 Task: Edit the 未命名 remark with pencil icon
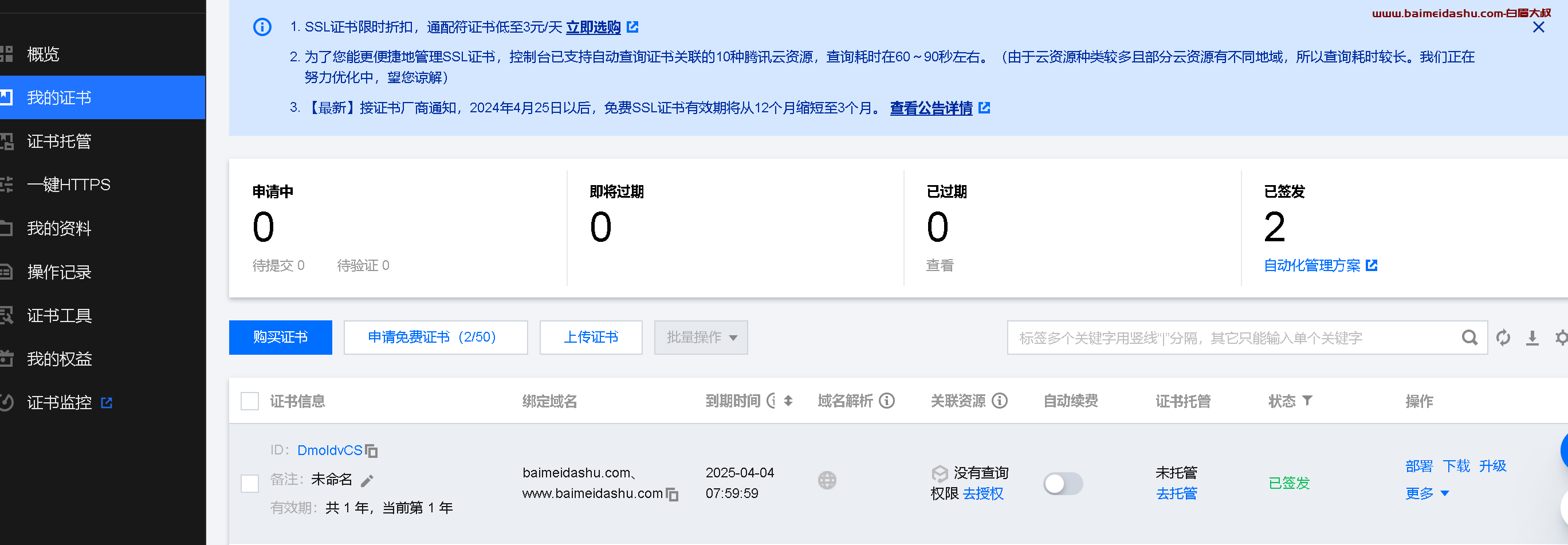point(367,481)
